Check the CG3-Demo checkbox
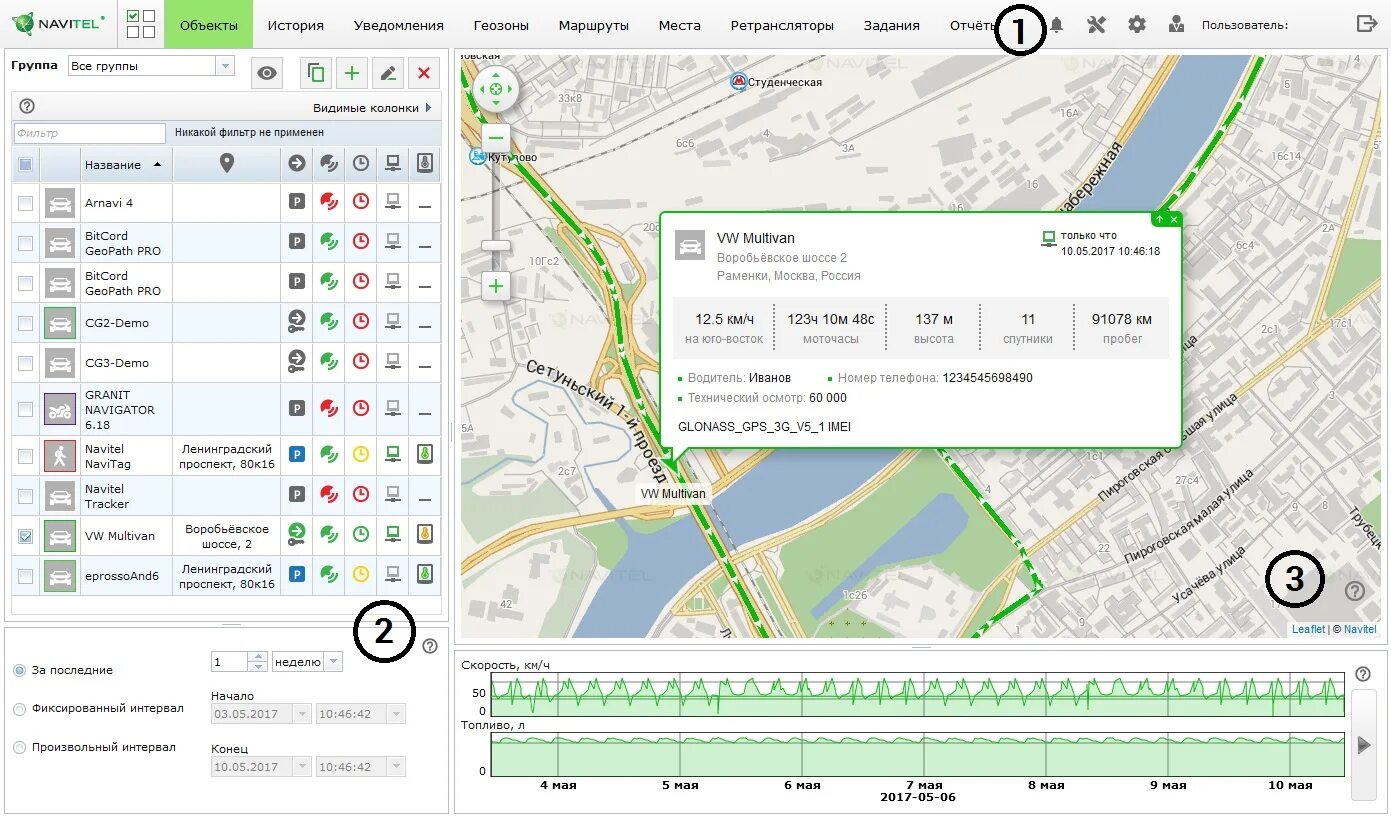Viewport: 1391px width, 817px height. 26,363
